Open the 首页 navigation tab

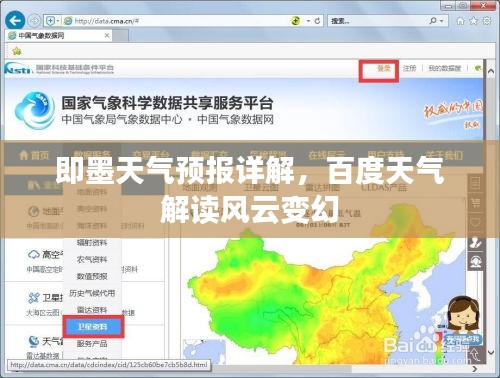point(34,155)
